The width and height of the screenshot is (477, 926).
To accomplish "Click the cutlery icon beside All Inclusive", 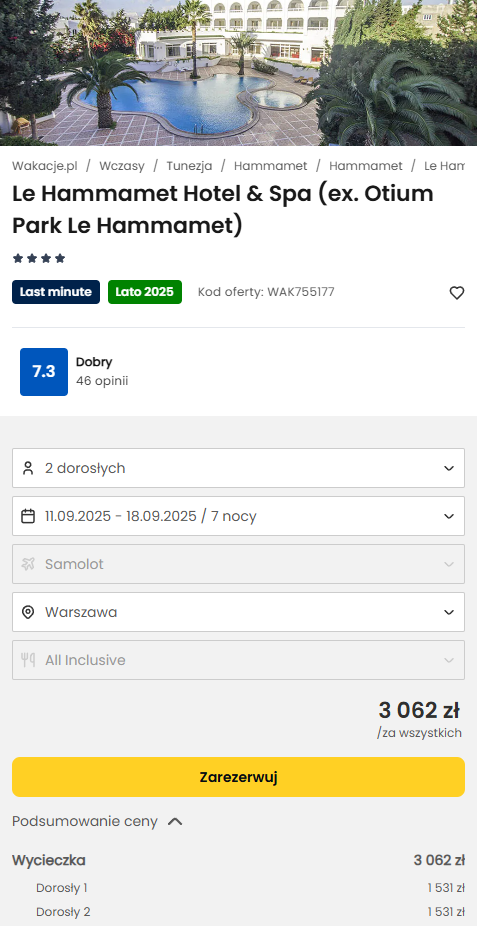I will pyautogui.click(x=28, y=660).
